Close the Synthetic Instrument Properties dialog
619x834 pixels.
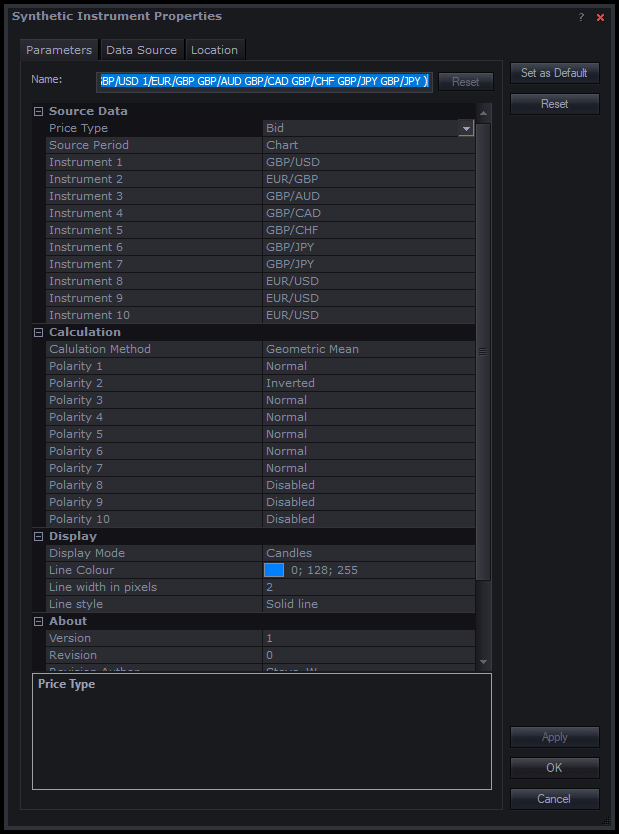[600, 18]
